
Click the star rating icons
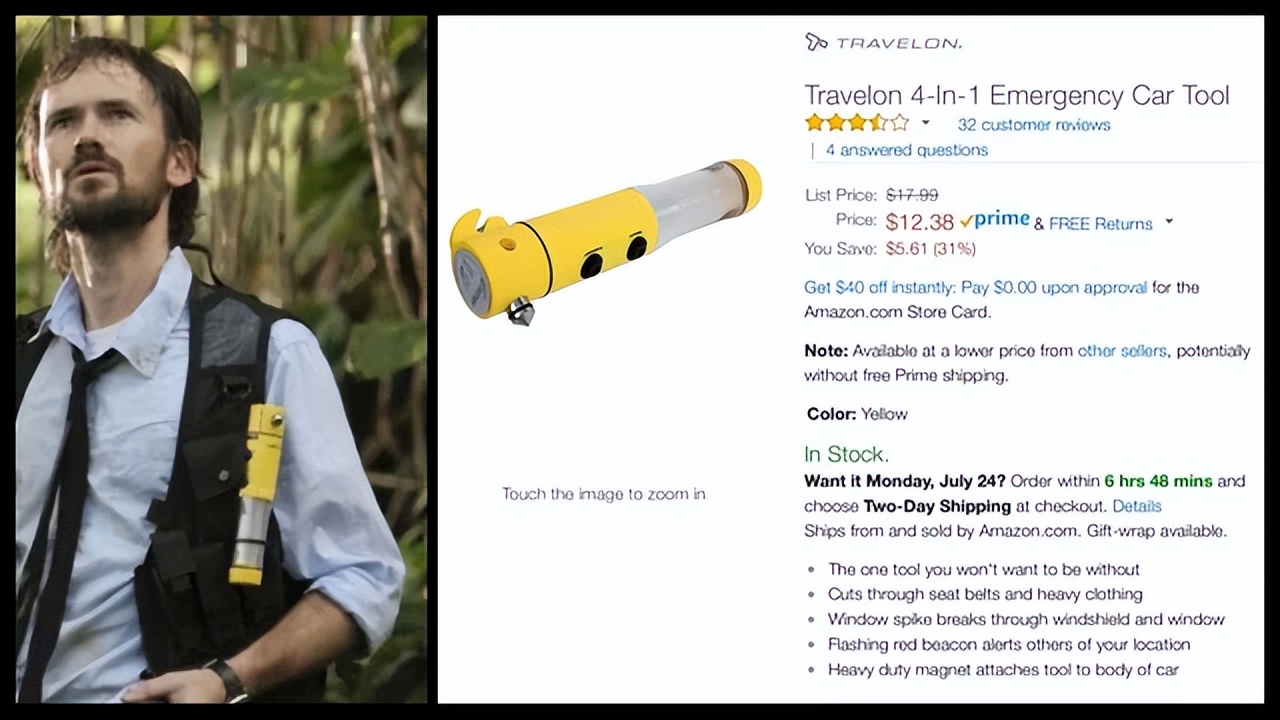857,124
